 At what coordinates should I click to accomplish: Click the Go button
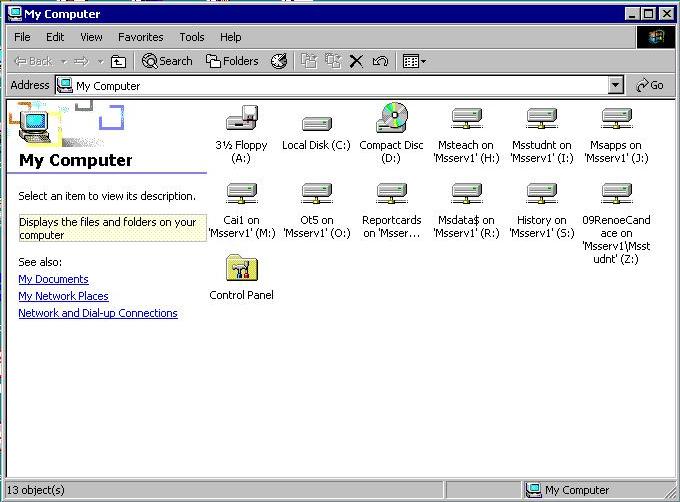coord(650,85)
